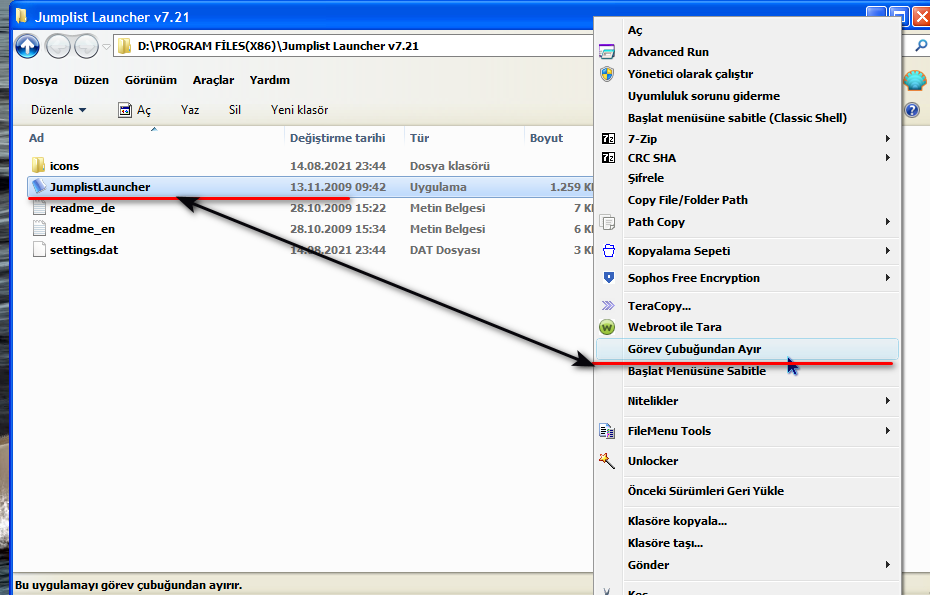Click the Yaz toolbar button
The height and width of the screenshot is (595, 930).
coord(190,110)
